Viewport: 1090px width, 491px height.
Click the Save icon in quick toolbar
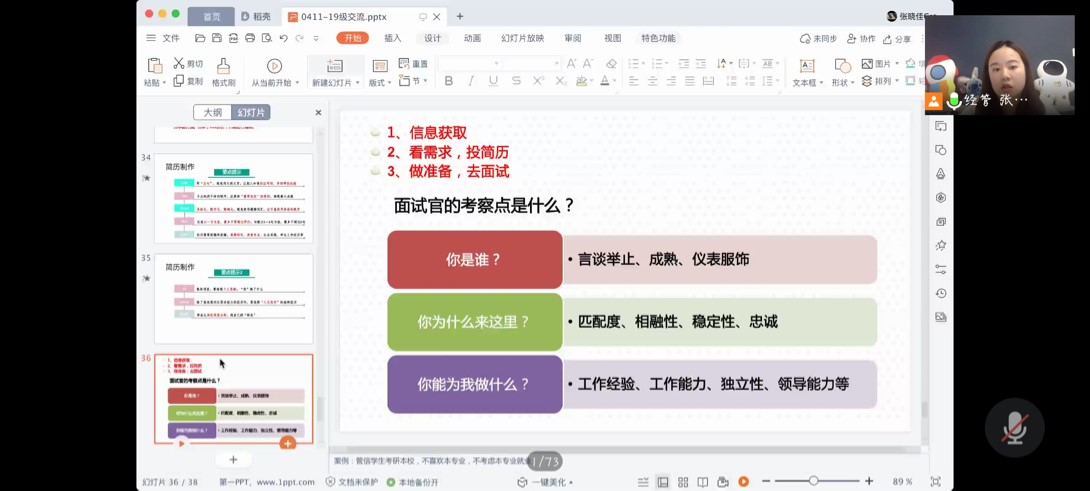coord(217,38)
